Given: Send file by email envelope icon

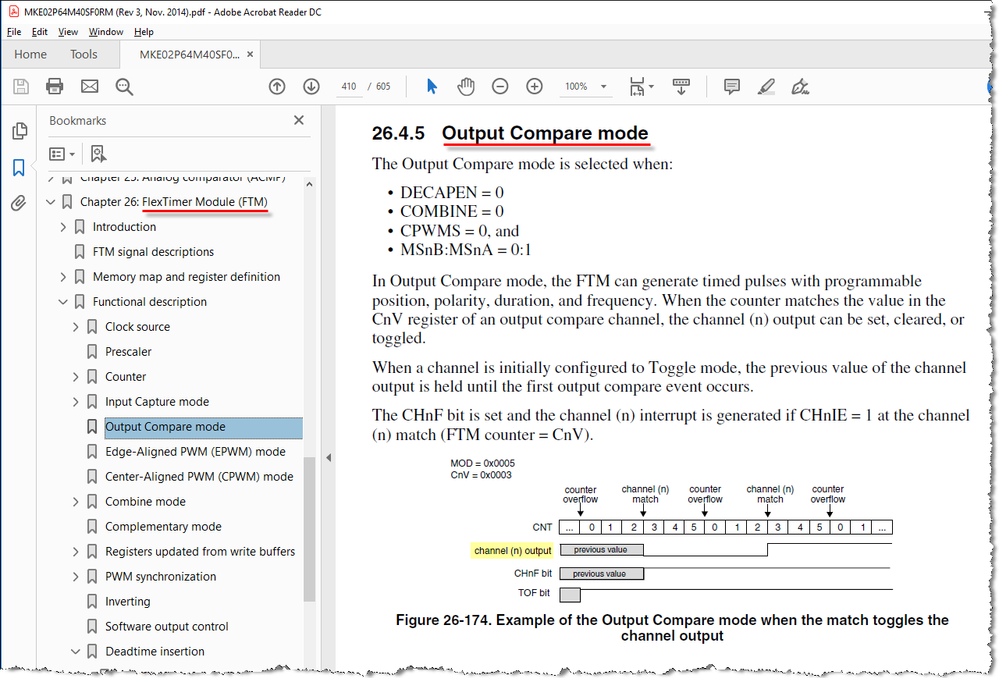Looking at the screenshot, I should pos(89,87).
